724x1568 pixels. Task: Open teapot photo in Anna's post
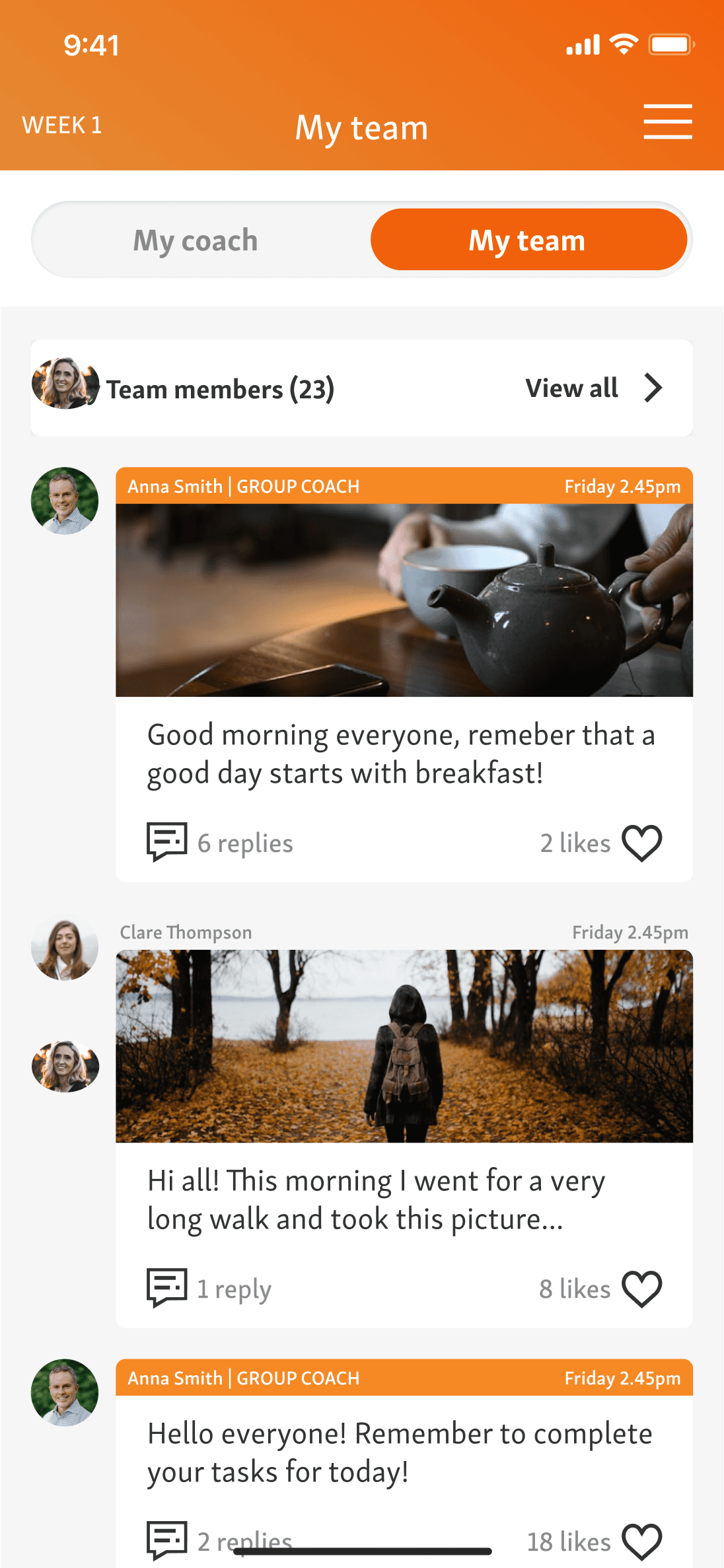404,600
